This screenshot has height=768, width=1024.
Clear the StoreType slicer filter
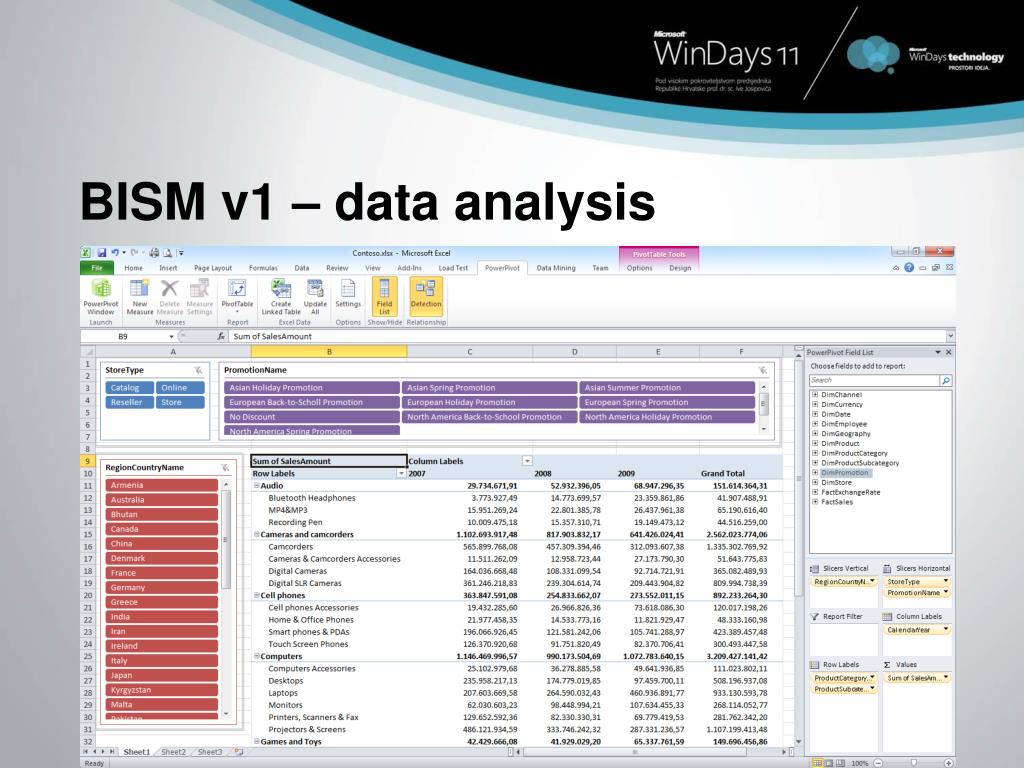point(199,370)
